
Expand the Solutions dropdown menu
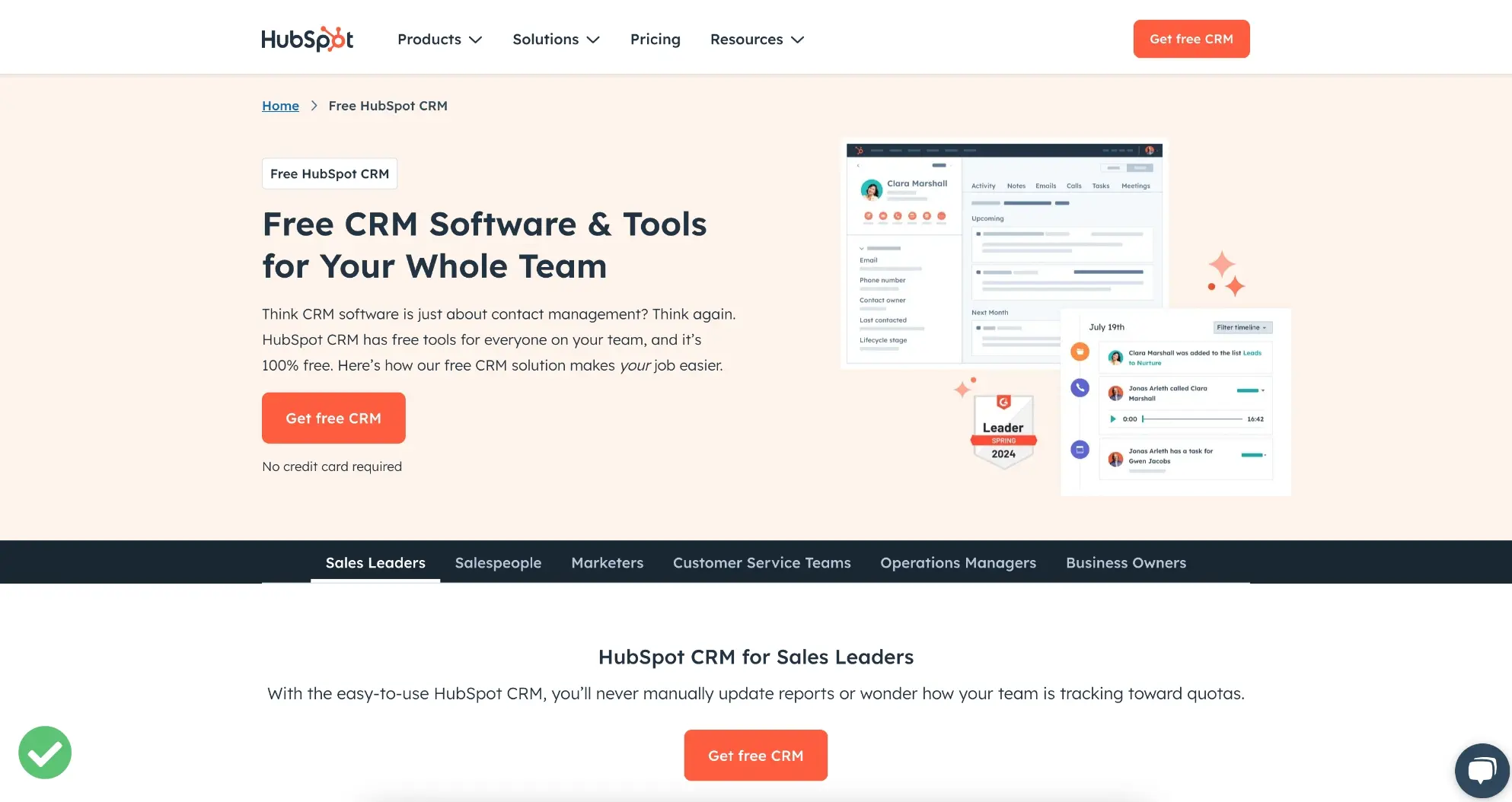tap(556, 39)
